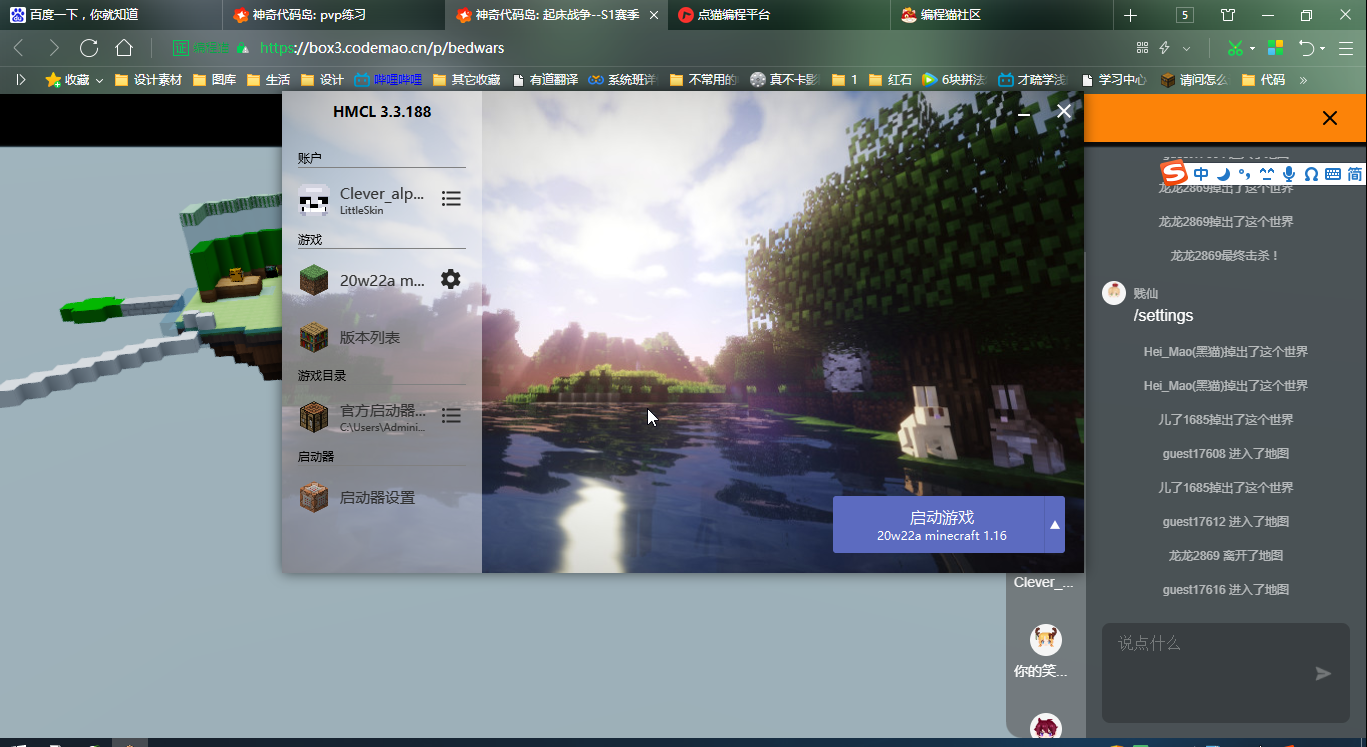Select the 20w22a game version entry
The width and height of the screenshot is (1367, 747).
pyautogui.click(x=382, y=280)
